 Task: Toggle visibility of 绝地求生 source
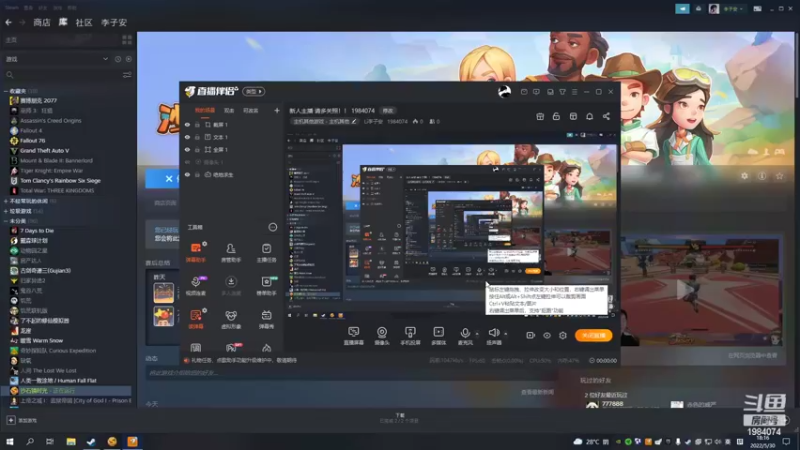tap(187, 174)
